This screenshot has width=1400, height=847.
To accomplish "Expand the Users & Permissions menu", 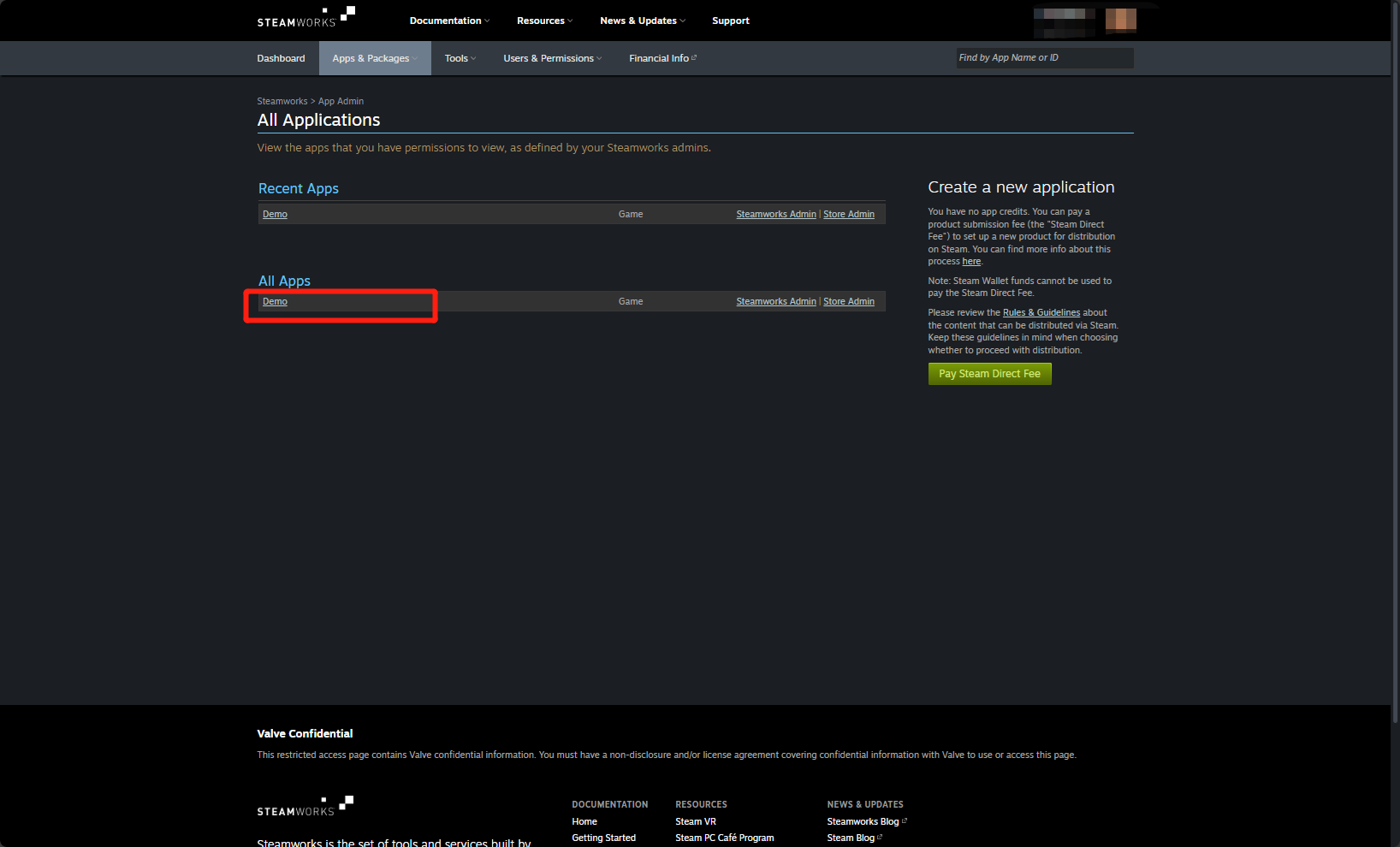I will point(551,58).
